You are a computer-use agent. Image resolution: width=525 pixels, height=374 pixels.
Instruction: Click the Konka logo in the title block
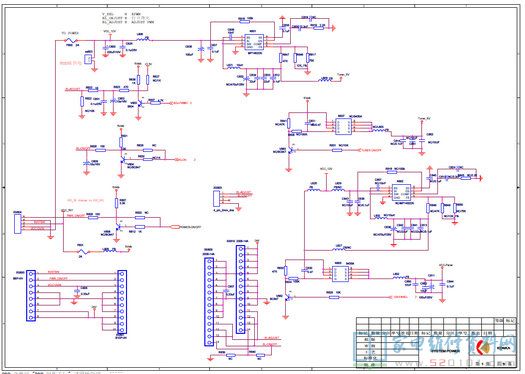tap(484, 348)
